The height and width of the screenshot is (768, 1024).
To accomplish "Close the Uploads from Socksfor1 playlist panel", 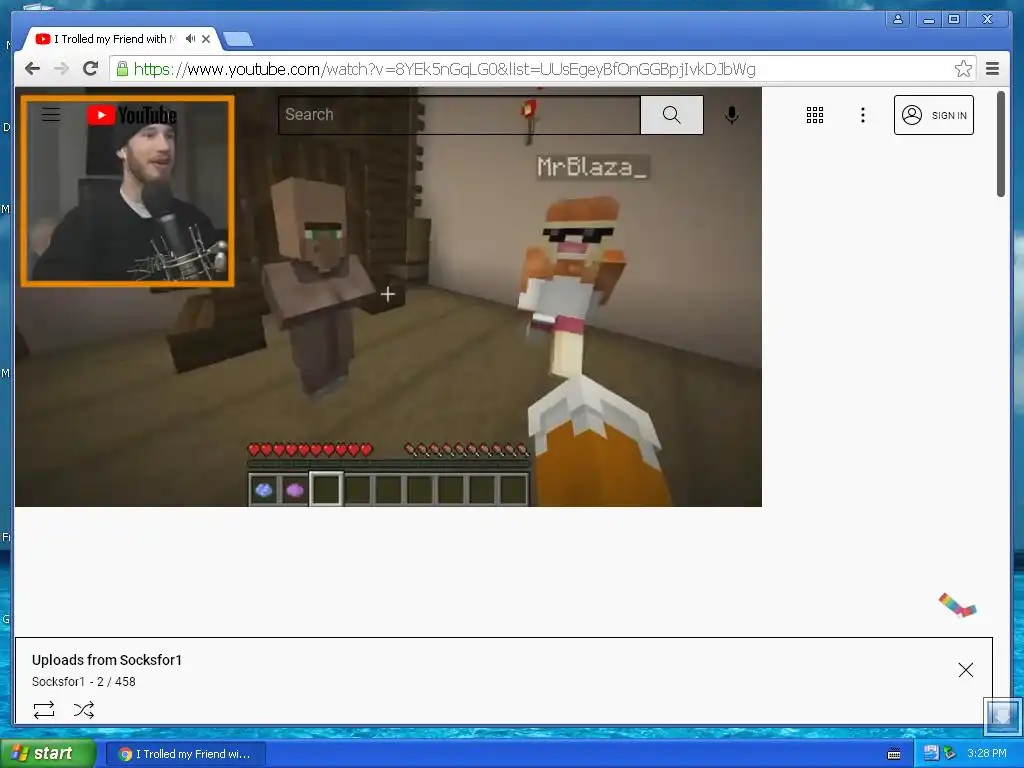I will pos(965,669).
